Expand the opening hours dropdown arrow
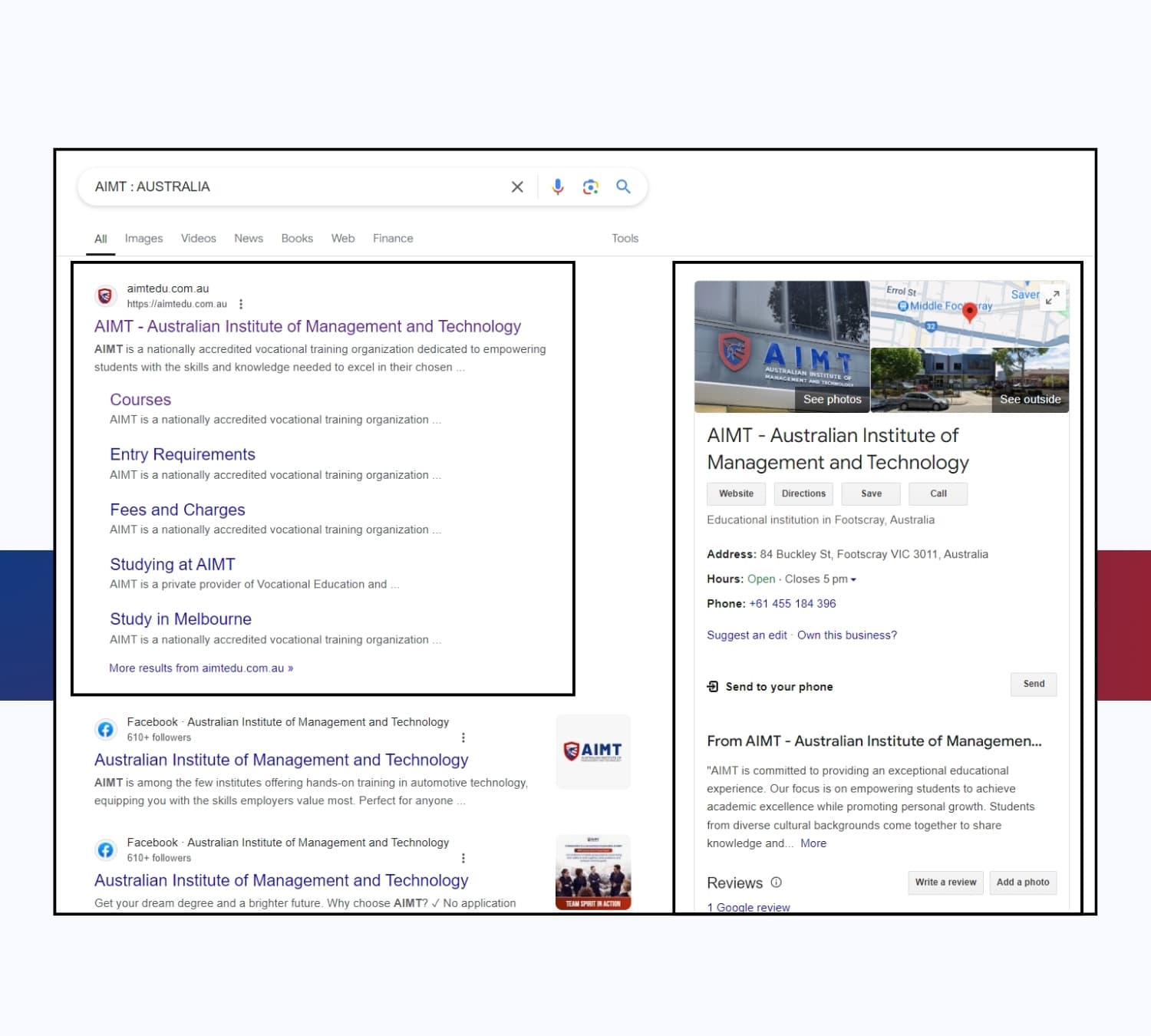Image resolution: width=1151 pixels, height=1036 pixels. click(853, 579)
